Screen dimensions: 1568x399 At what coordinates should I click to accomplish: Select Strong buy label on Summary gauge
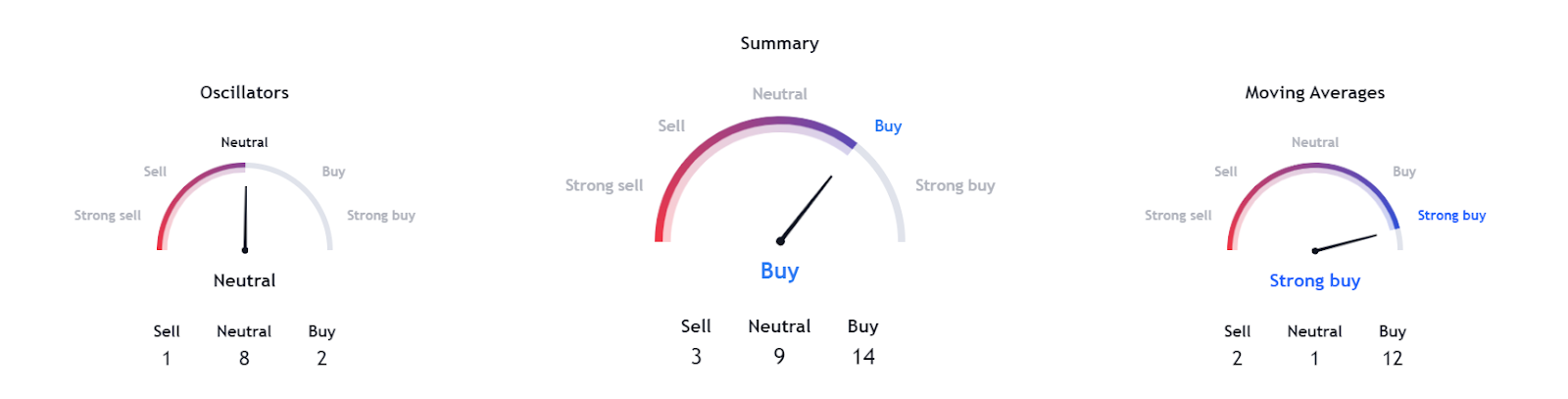(955, 185)
